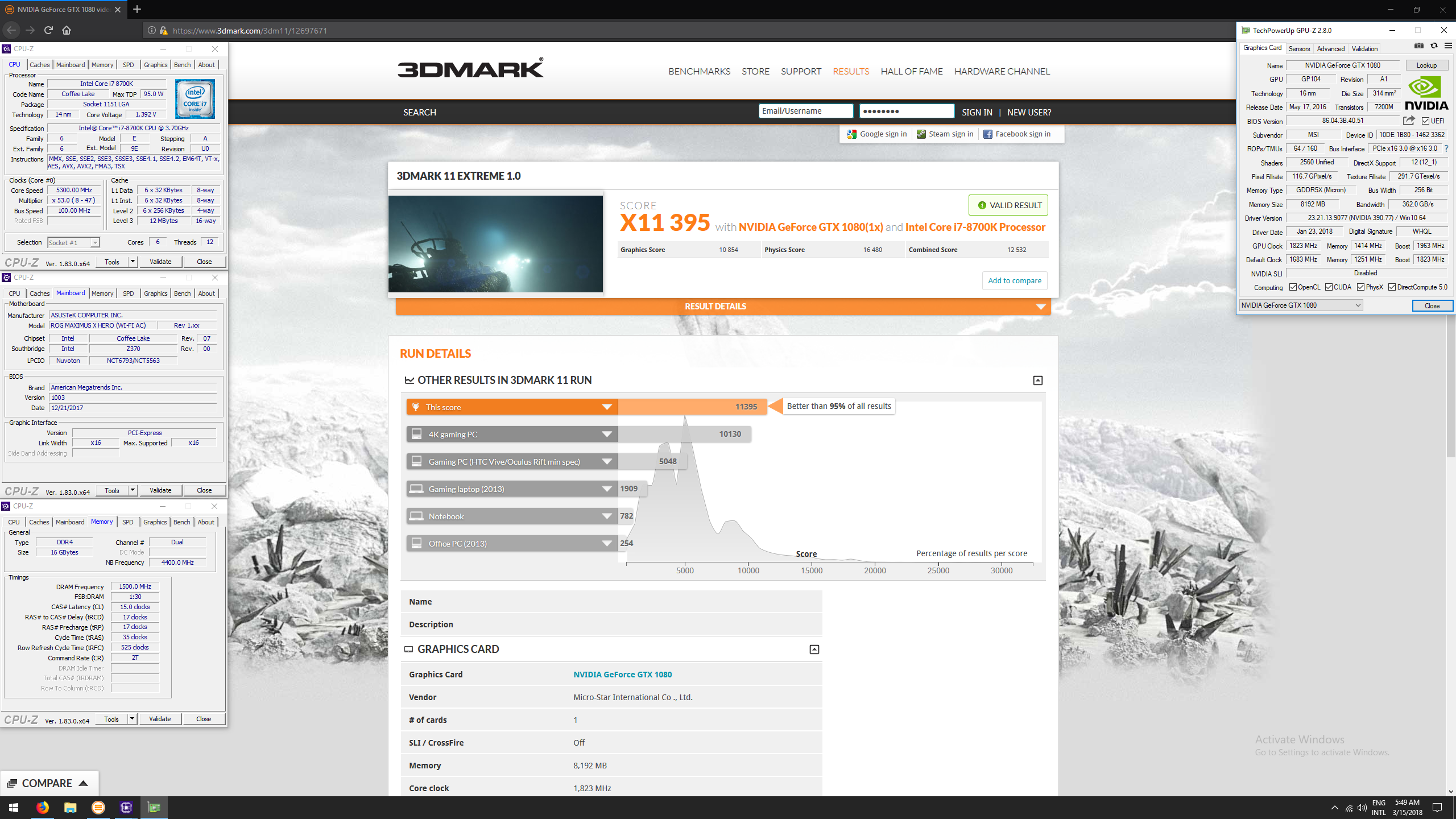Click Google sign in button
This screenshot has width=1456, height=819.
877,134
